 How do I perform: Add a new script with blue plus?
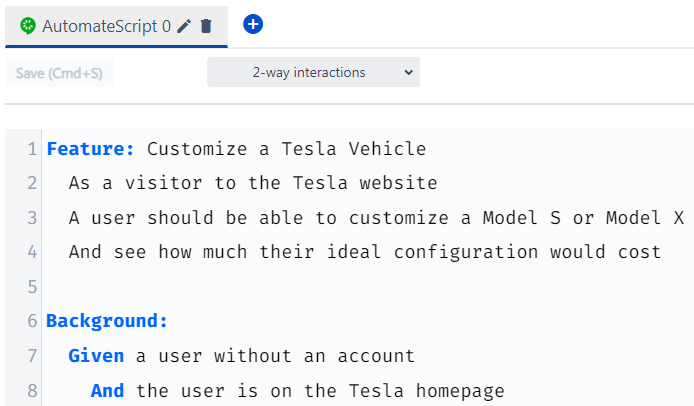253,24
